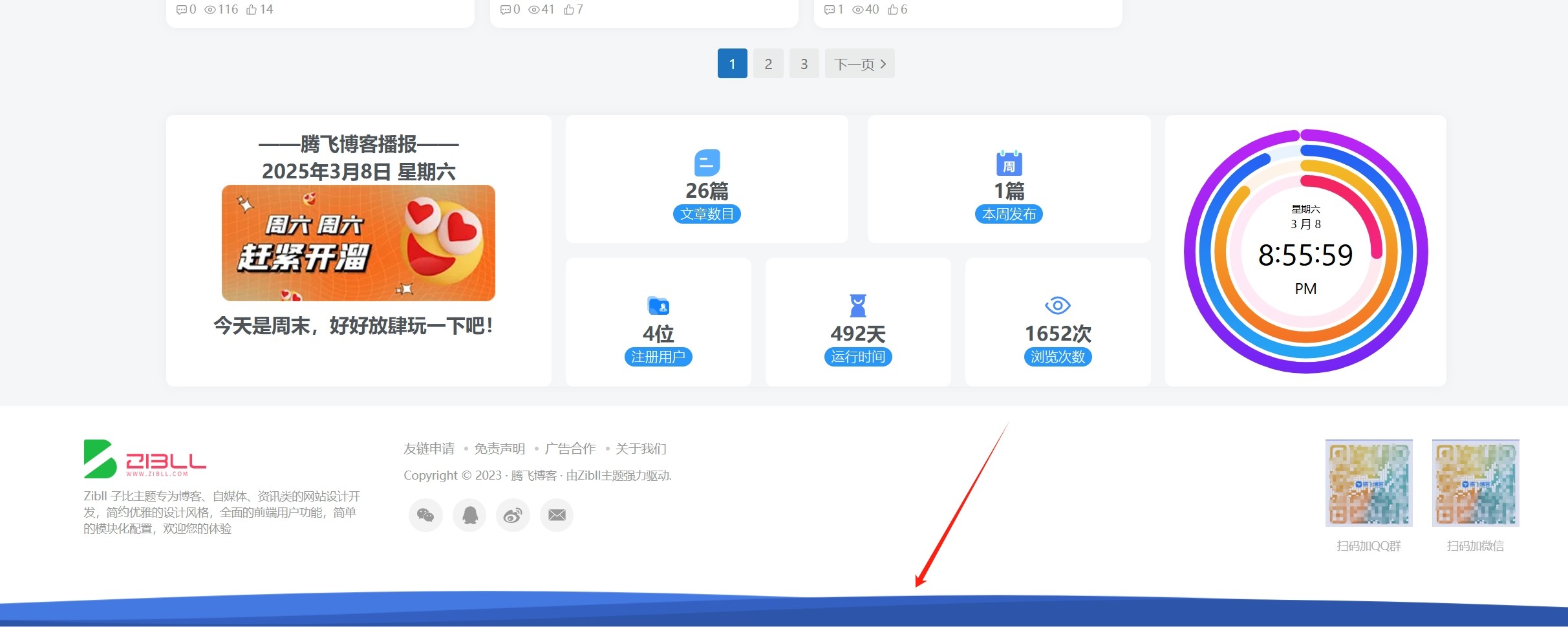The image size is (1568, 627).
Task: Click the email envelope icon in the footer
Action: (556, 515)
